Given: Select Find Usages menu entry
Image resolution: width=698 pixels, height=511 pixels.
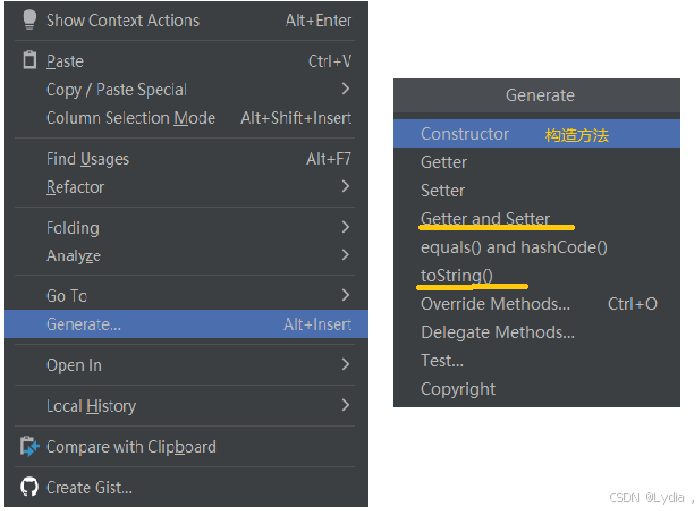Looking at the screenshot, I should tap(88, 159).
